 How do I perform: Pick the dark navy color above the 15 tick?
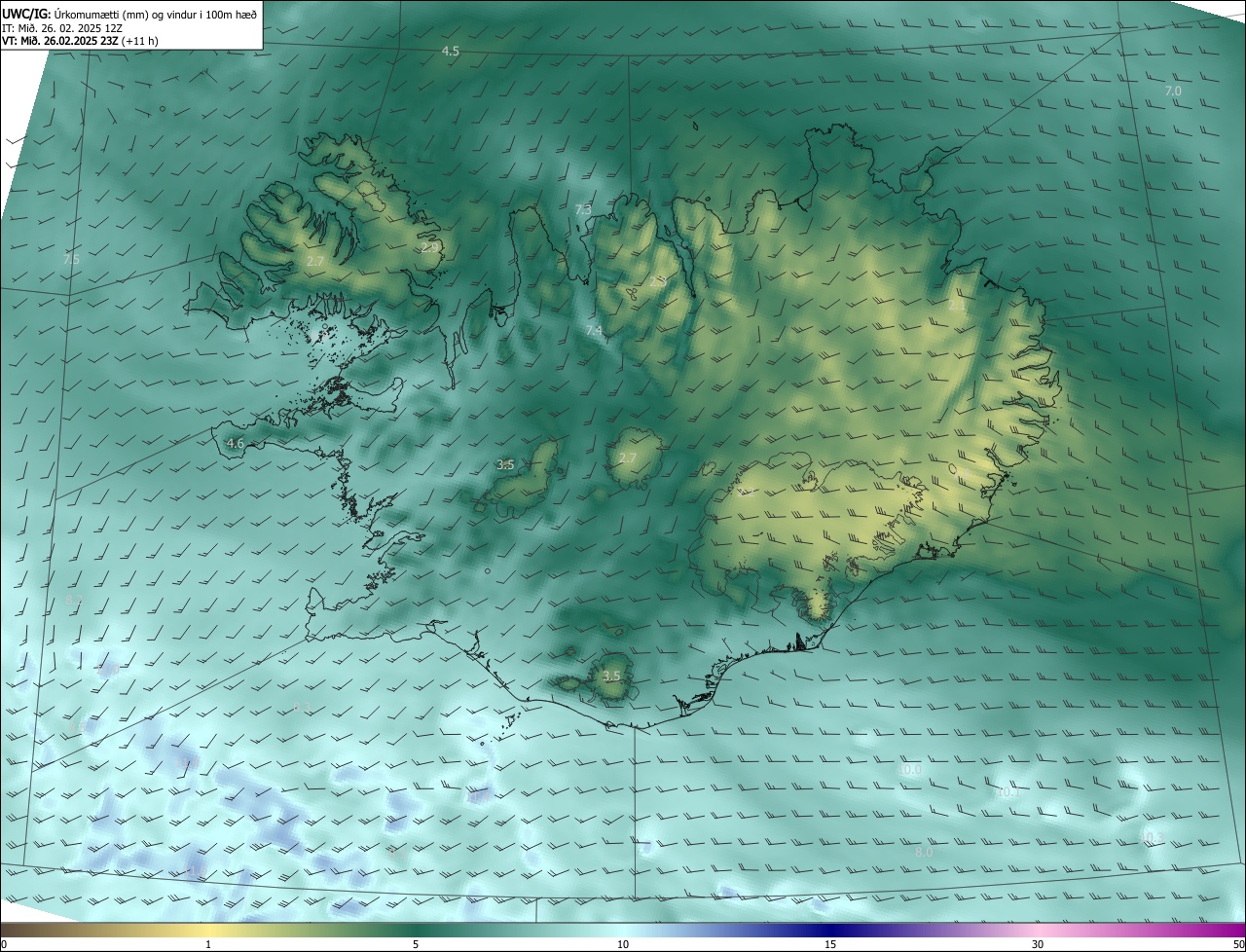(830, 930)
